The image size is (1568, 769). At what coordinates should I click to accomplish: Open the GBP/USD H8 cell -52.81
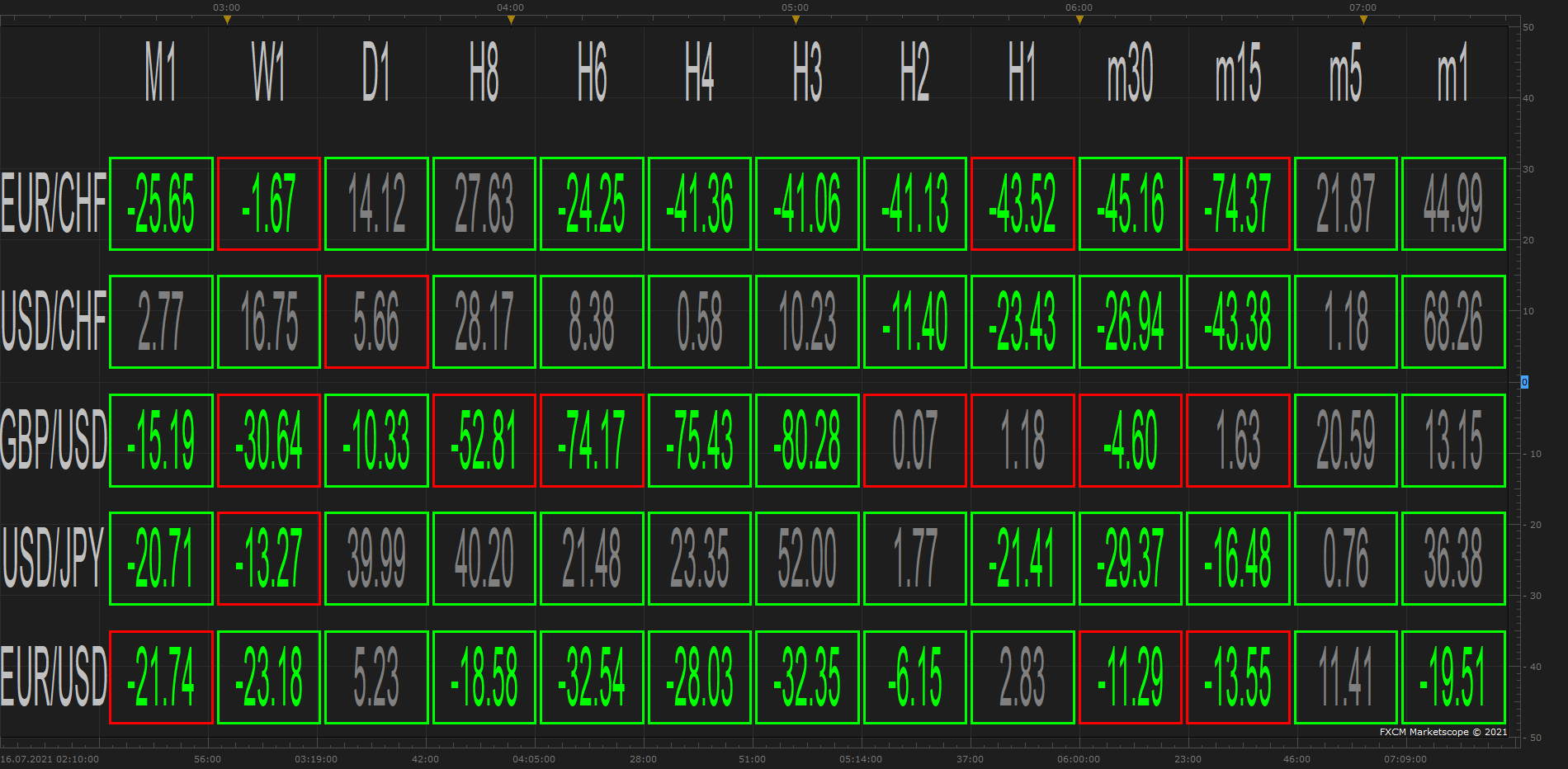click(484, 441)
